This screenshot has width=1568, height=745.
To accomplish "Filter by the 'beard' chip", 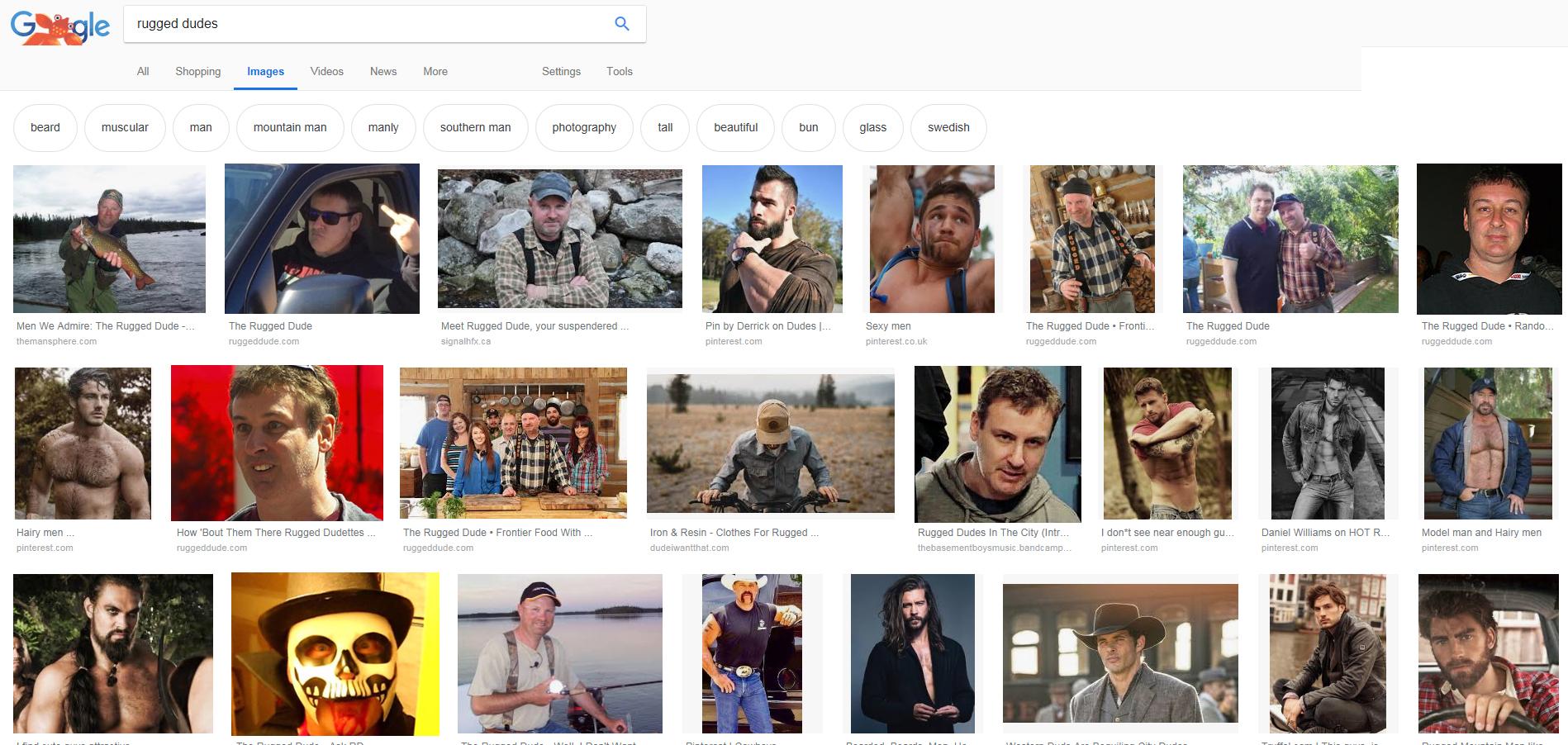I will pyautogui.click(x=45, y=127).
